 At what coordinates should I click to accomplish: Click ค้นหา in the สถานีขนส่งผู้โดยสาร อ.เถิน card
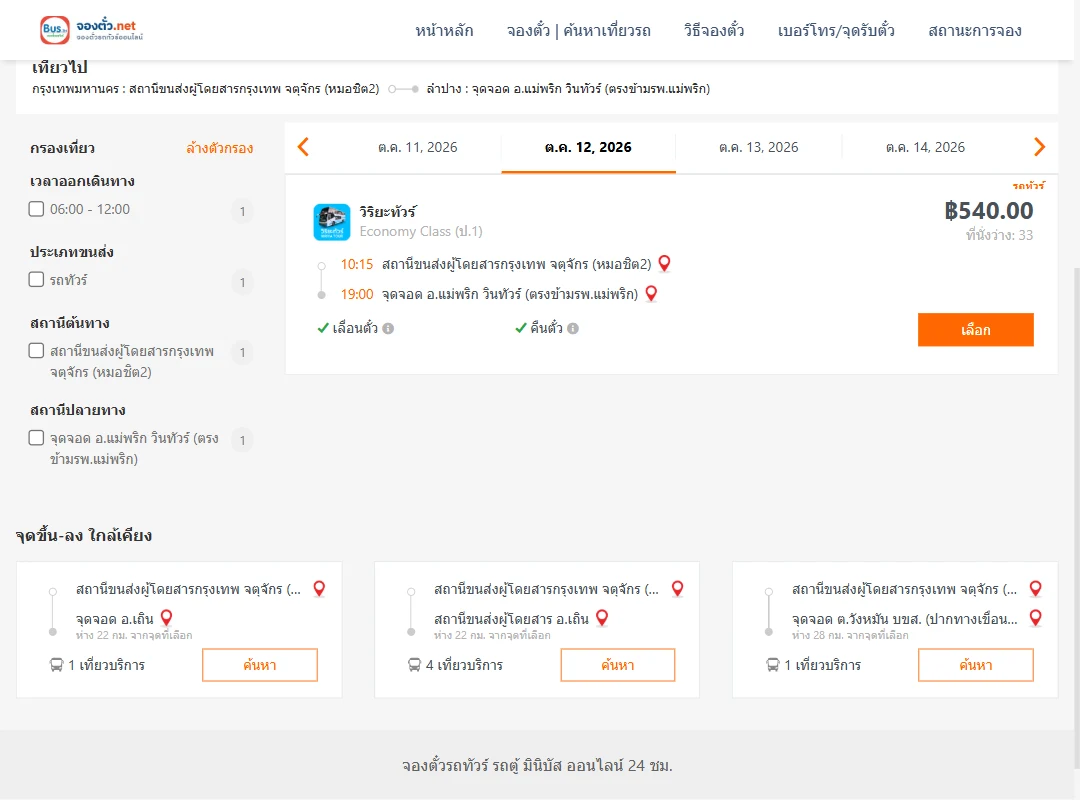(618, 665)
